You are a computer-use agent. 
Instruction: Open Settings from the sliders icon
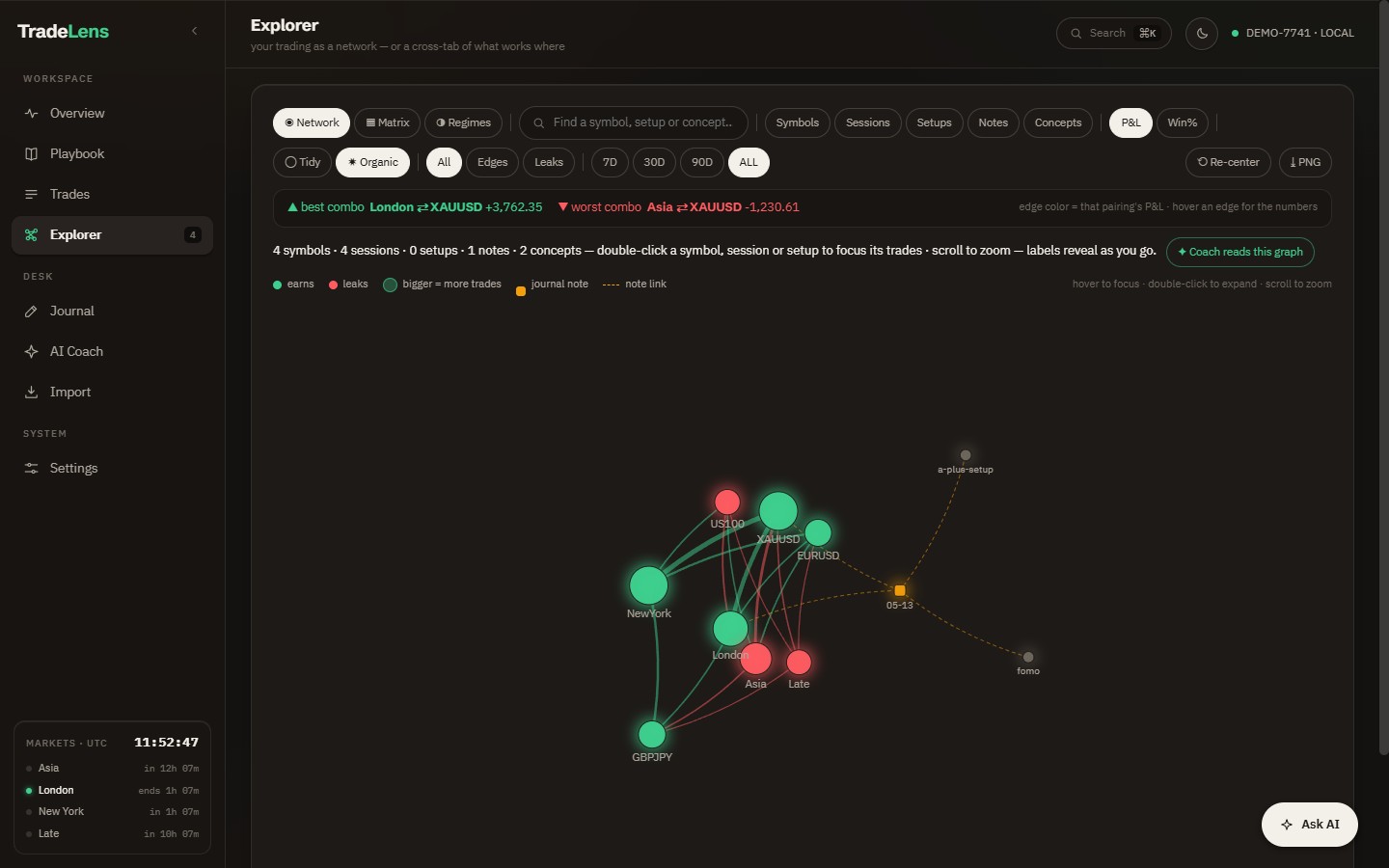(x=31, y=468)
